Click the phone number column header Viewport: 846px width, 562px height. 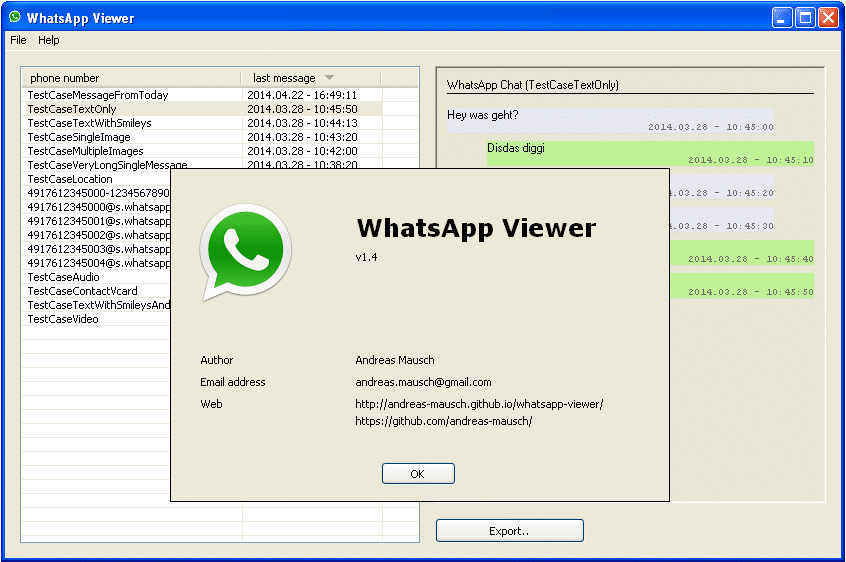(65, 78)
